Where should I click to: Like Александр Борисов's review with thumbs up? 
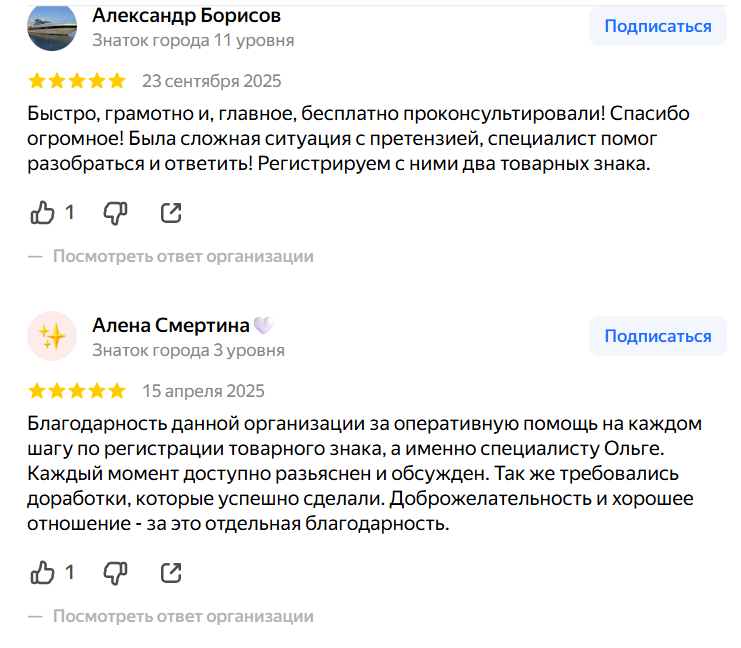point(43,212)
